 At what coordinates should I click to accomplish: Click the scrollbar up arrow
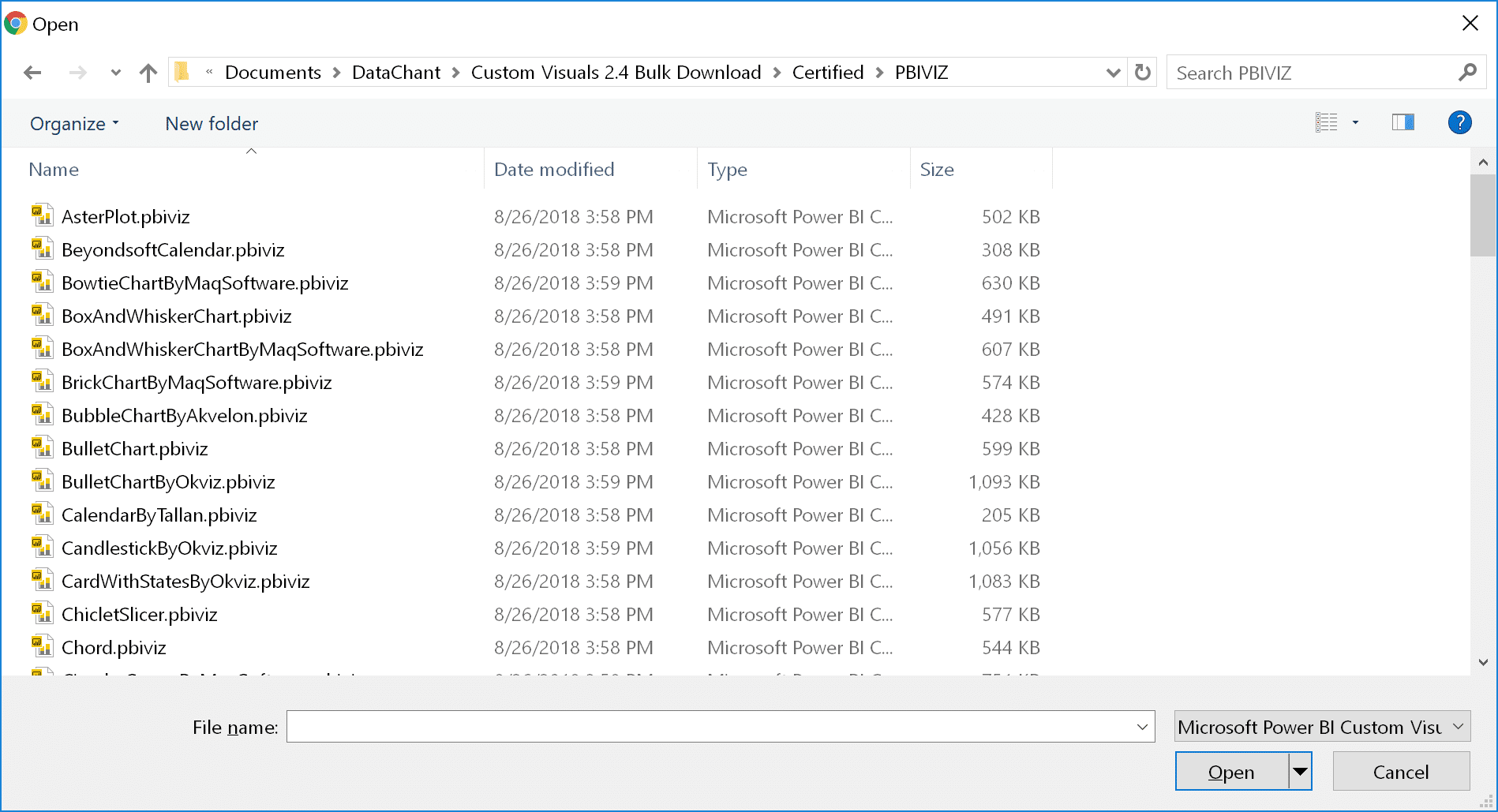point(1483,163)
